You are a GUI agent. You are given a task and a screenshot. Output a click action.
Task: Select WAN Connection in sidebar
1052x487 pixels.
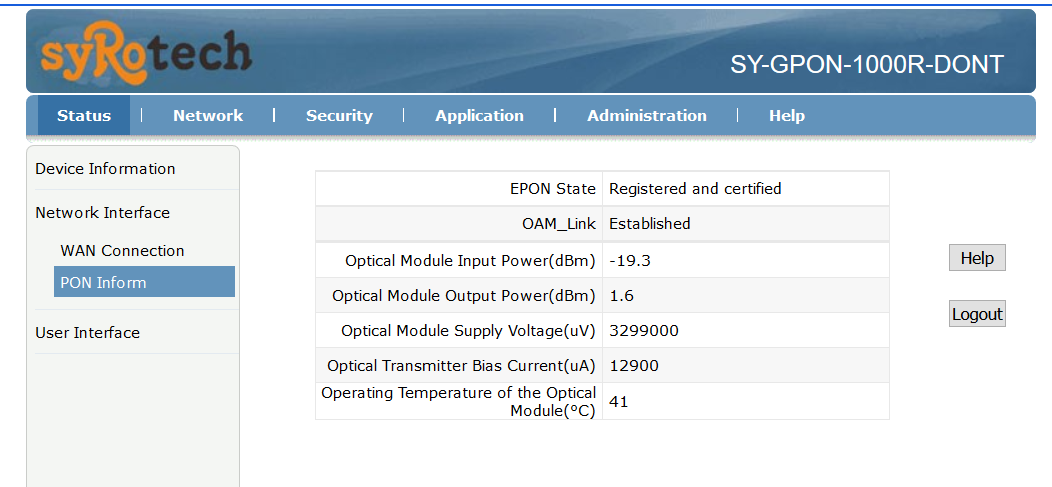tap(122, 251)
